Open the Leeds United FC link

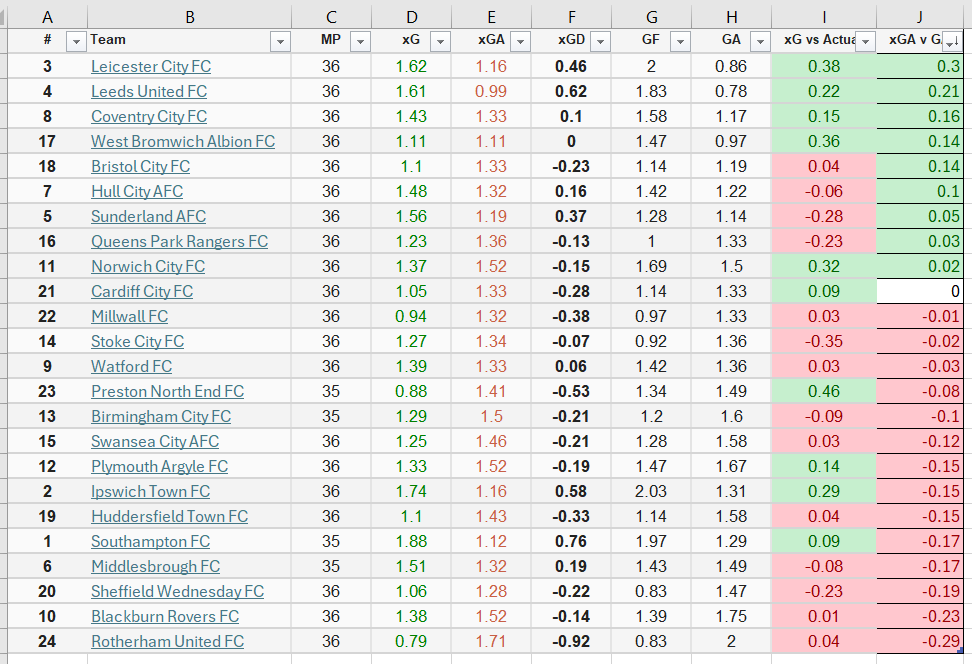coord(149,91)
